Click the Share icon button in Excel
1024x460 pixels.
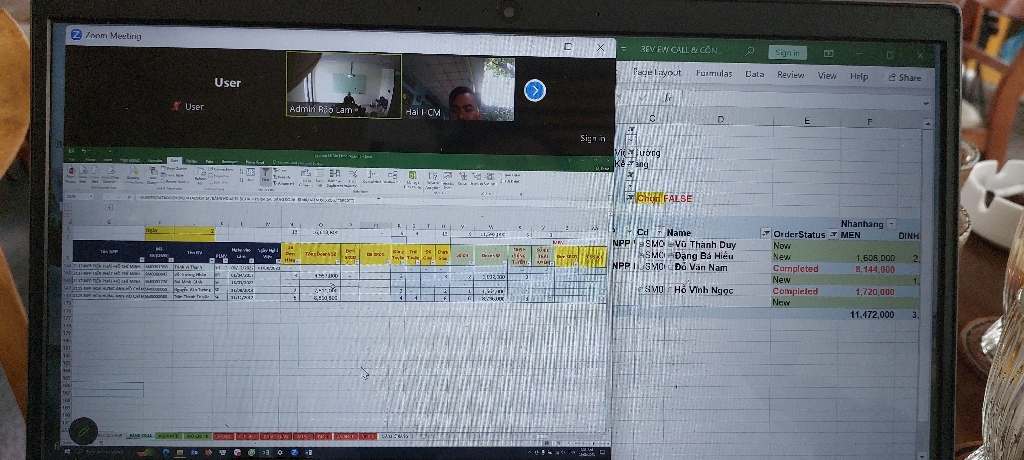[x=904, y=77]
